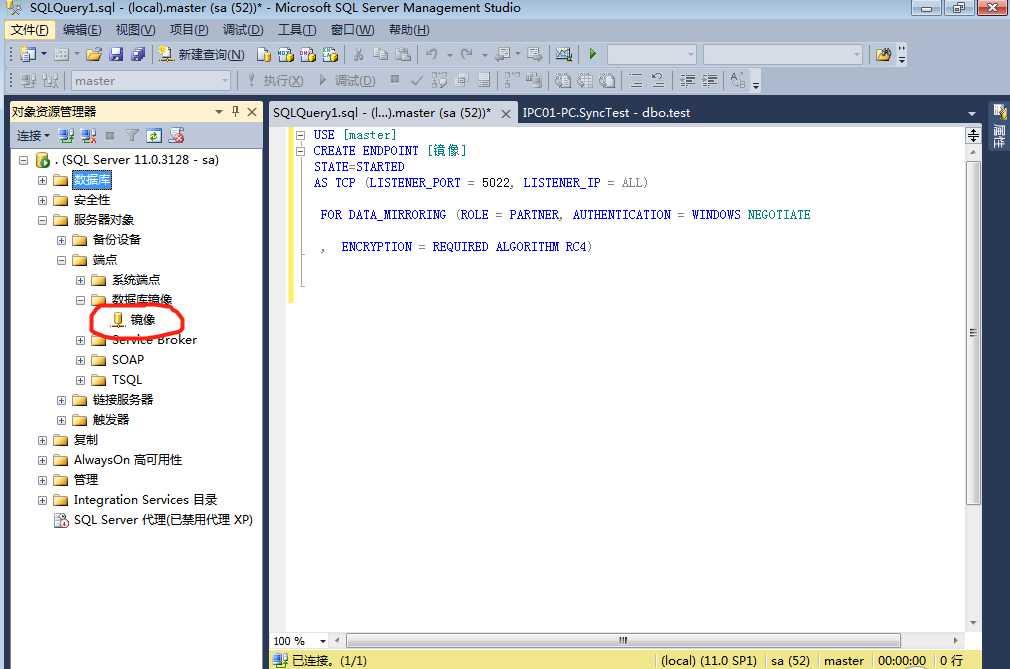Collapse the 端点 folder
1010x669 pixels.
pos(61,260)
